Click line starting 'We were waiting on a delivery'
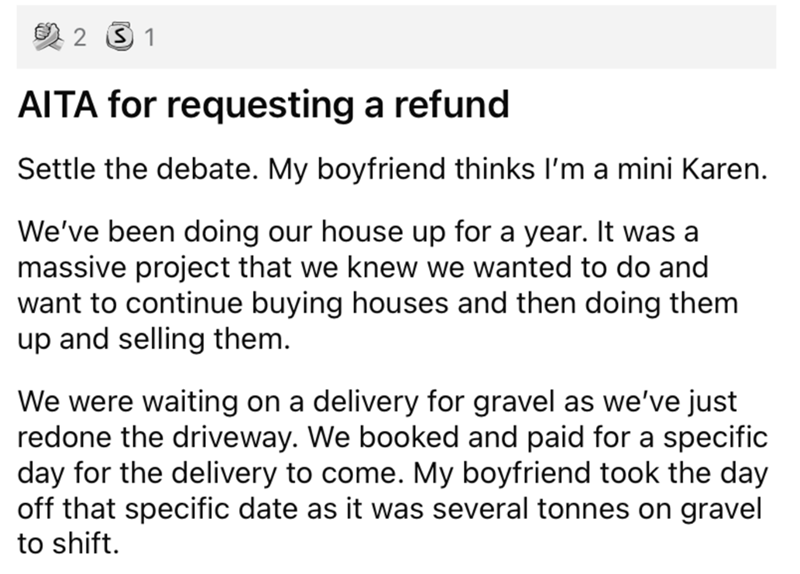The width and height of the screenshot is (800, 574). pos(380,403)
